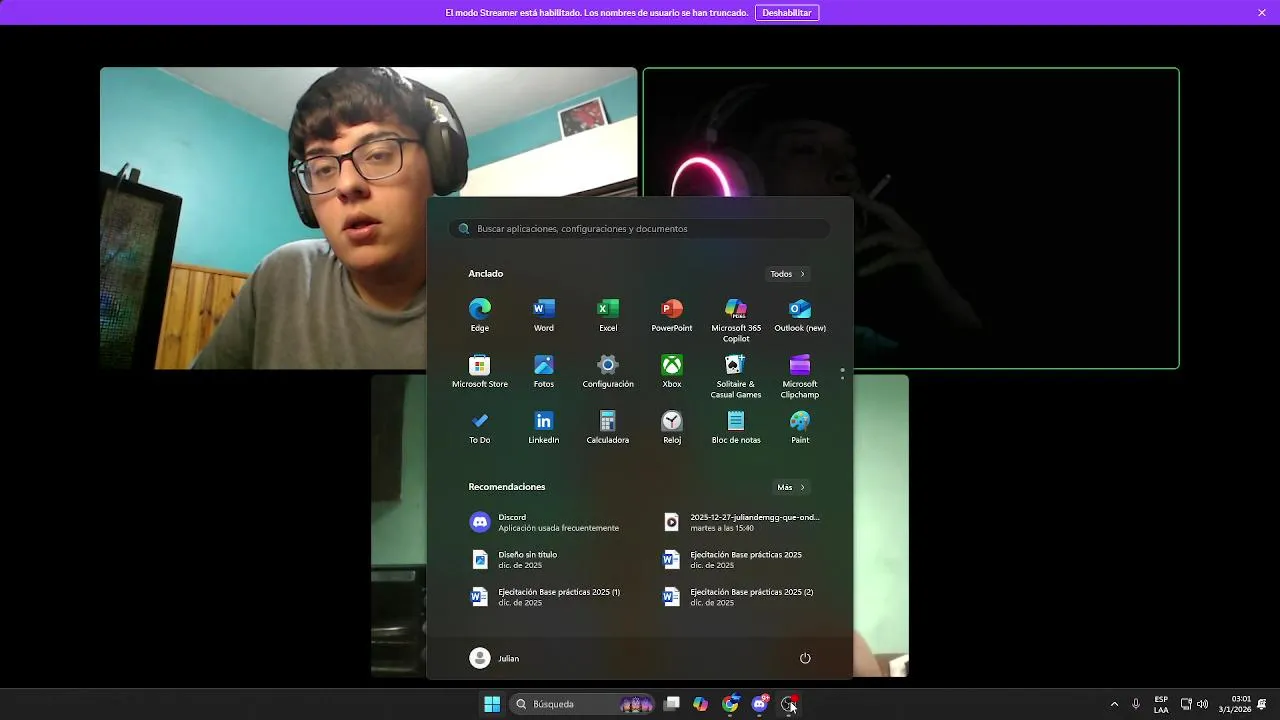Open Configuración settings app
Image resolution: width=1280 pixels, height=720 pixels.
coord(608,370)
